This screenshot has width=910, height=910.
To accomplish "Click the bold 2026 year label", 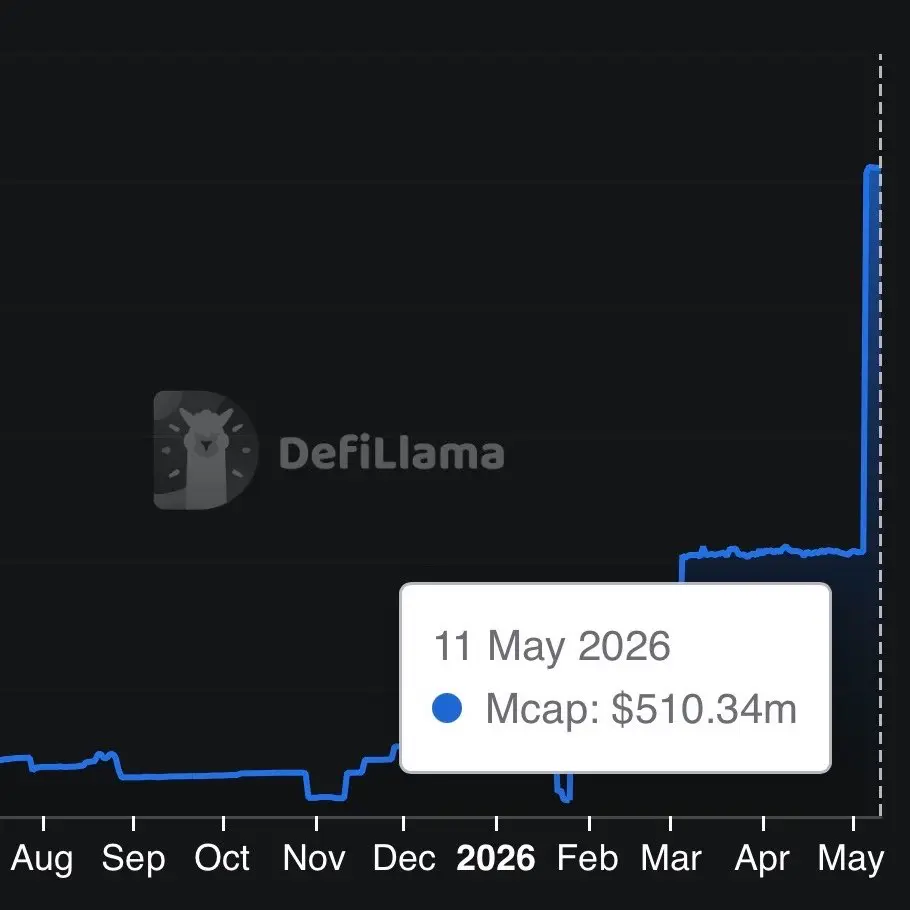I will click(496, 857).
